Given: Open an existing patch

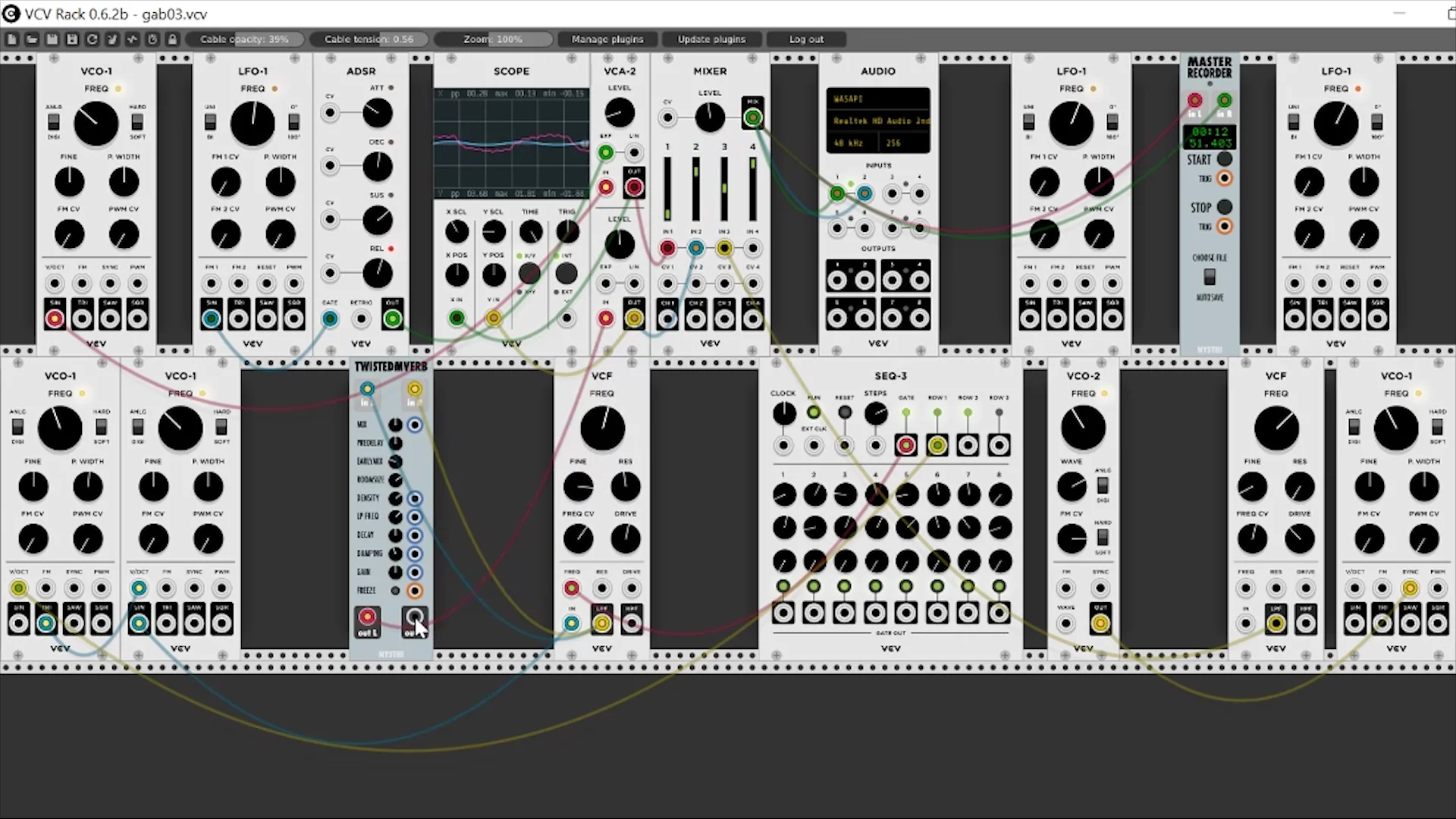Looking at the screenshot, I should coord(31,39).
